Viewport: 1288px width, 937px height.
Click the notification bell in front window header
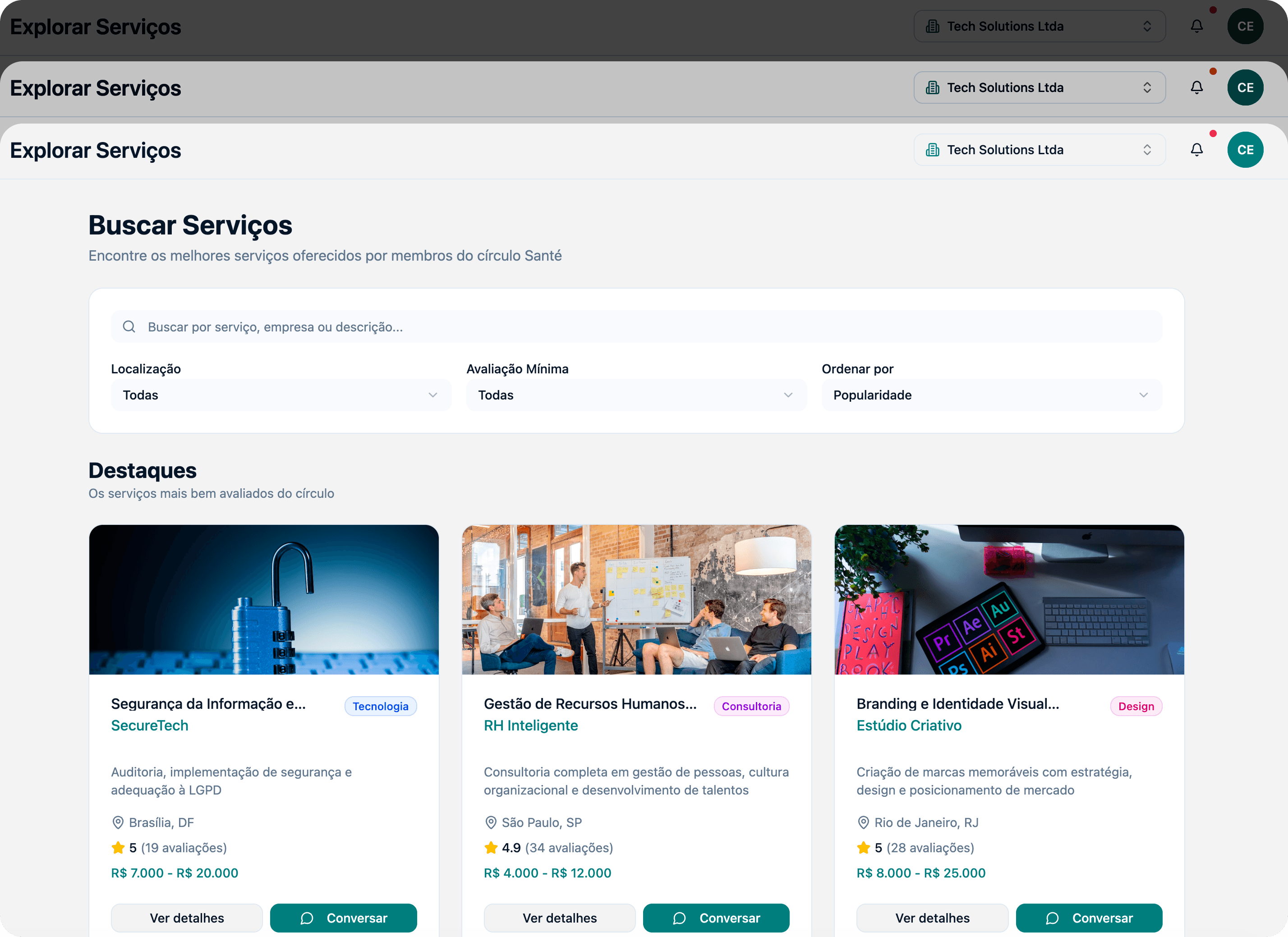pyautogui.click(x=1196, y=150)
